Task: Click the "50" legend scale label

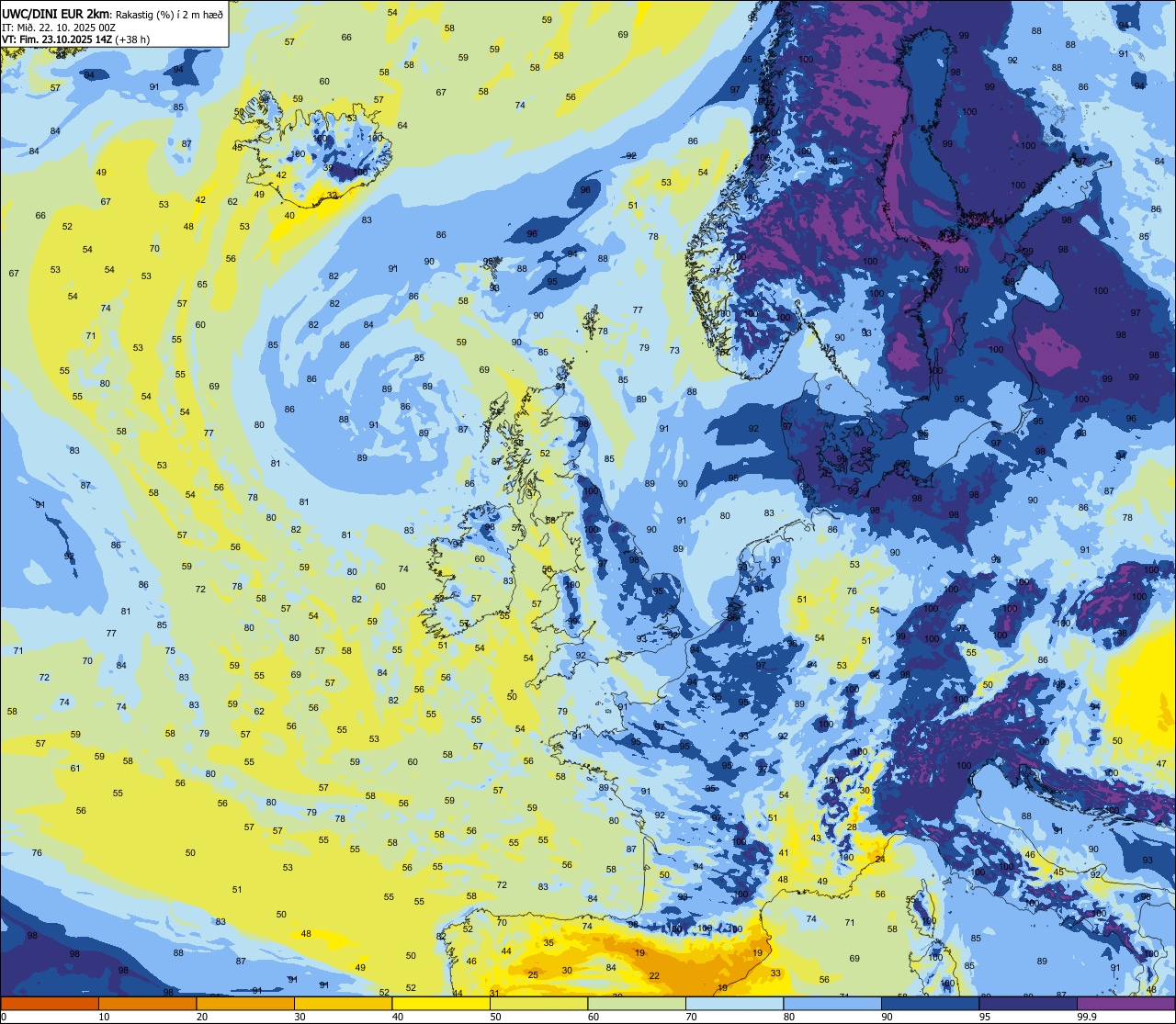Action: (496, 1017)
